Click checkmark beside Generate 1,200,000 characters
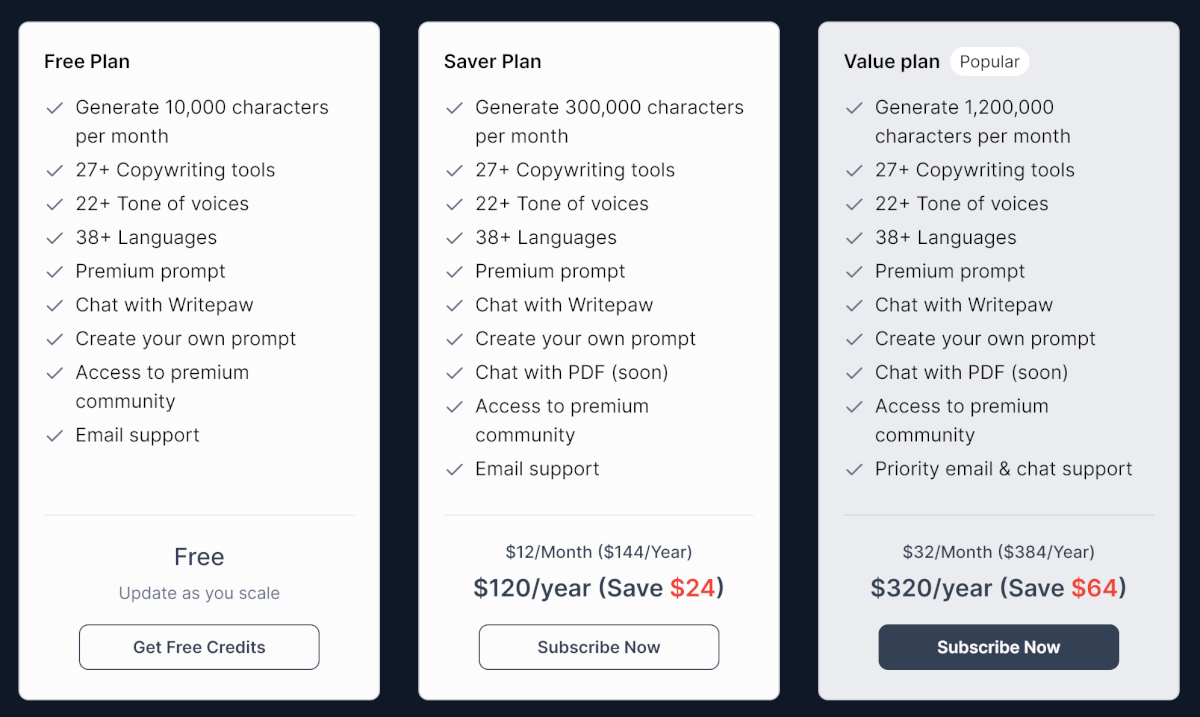 [x=854, y=108]
